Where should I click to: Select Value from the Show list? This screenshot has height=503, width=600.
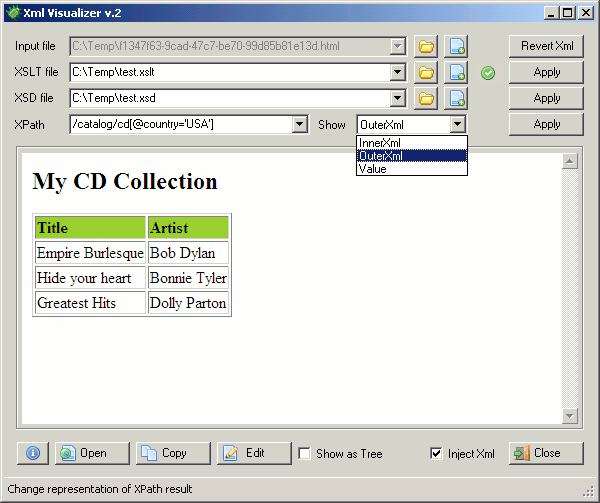412,169
